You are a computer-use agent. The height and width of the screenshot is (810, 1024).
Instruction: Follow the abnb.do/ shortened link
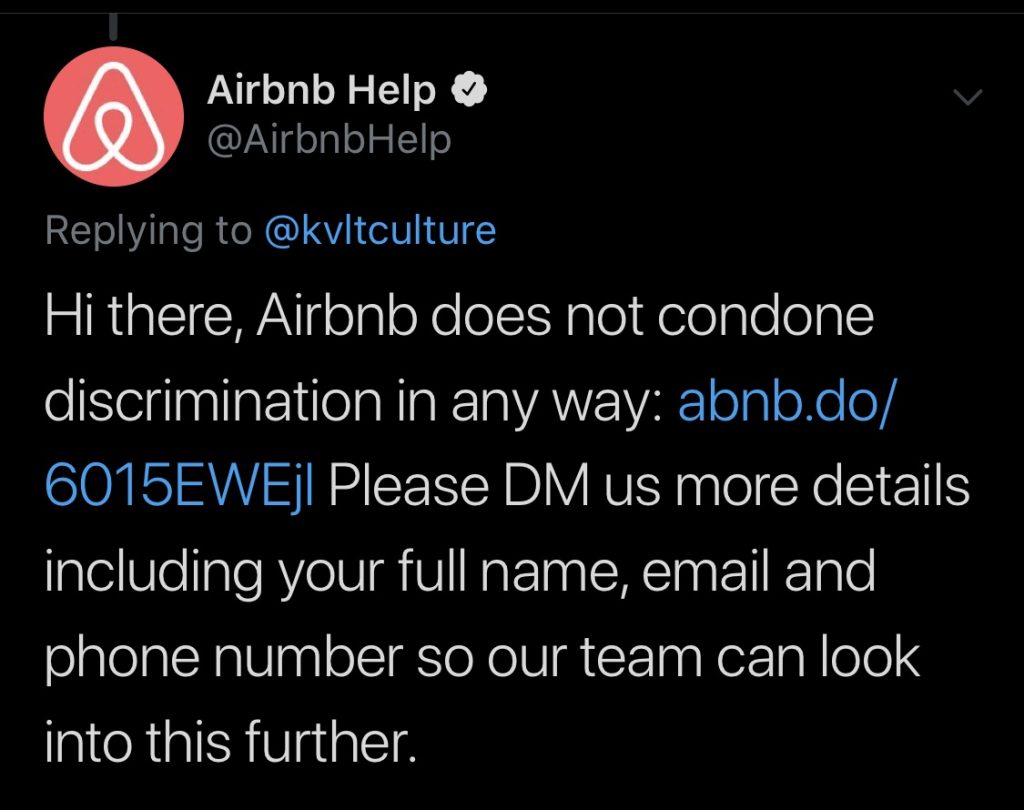[x=788, y=400]
